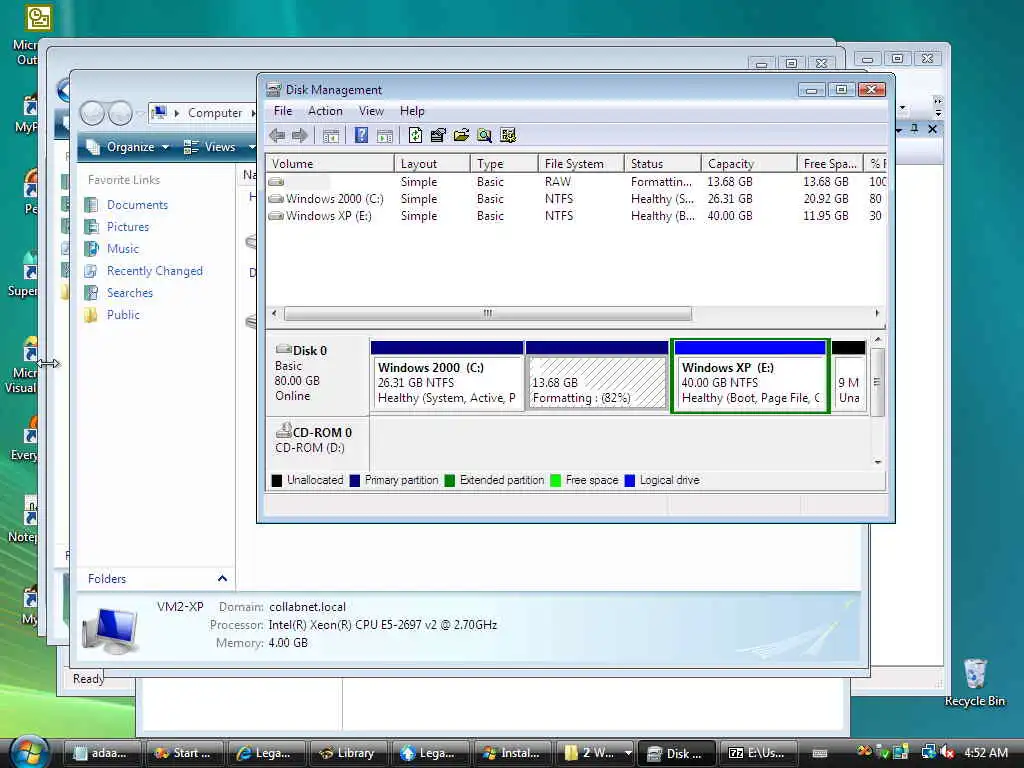Sort by the Capacity column header

click(x=748, y=163)
